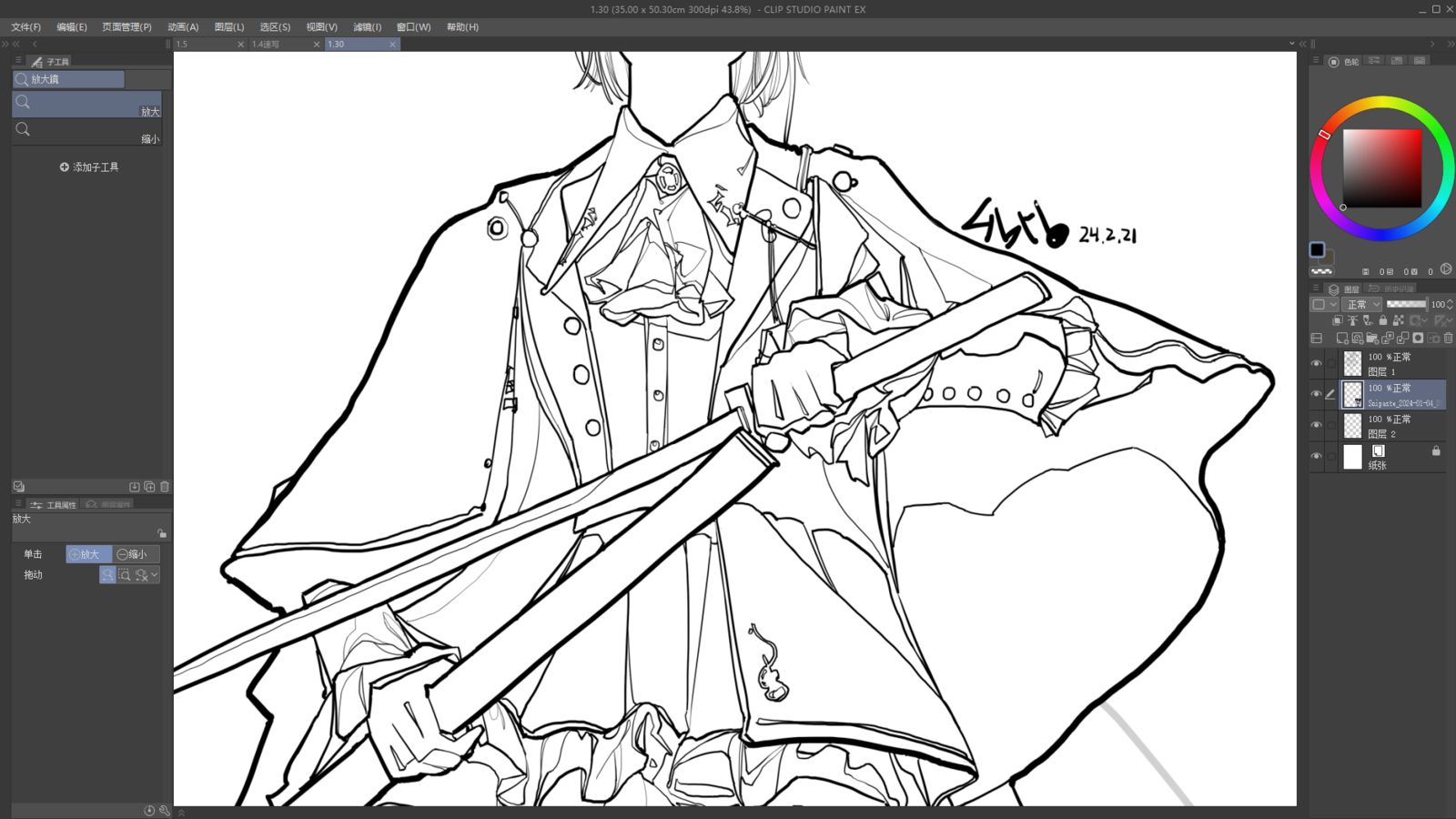Switch to the 图层 layers tab
1456x819 pixels.
click(1344, 288)
